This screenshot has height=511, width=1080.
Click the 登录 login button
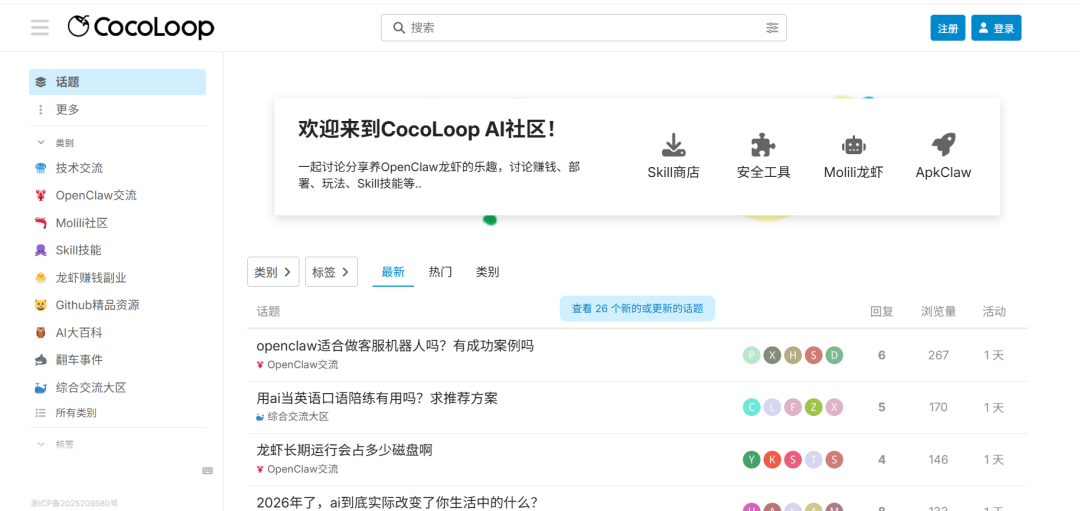pyautogui.click(x=996, y=28)
